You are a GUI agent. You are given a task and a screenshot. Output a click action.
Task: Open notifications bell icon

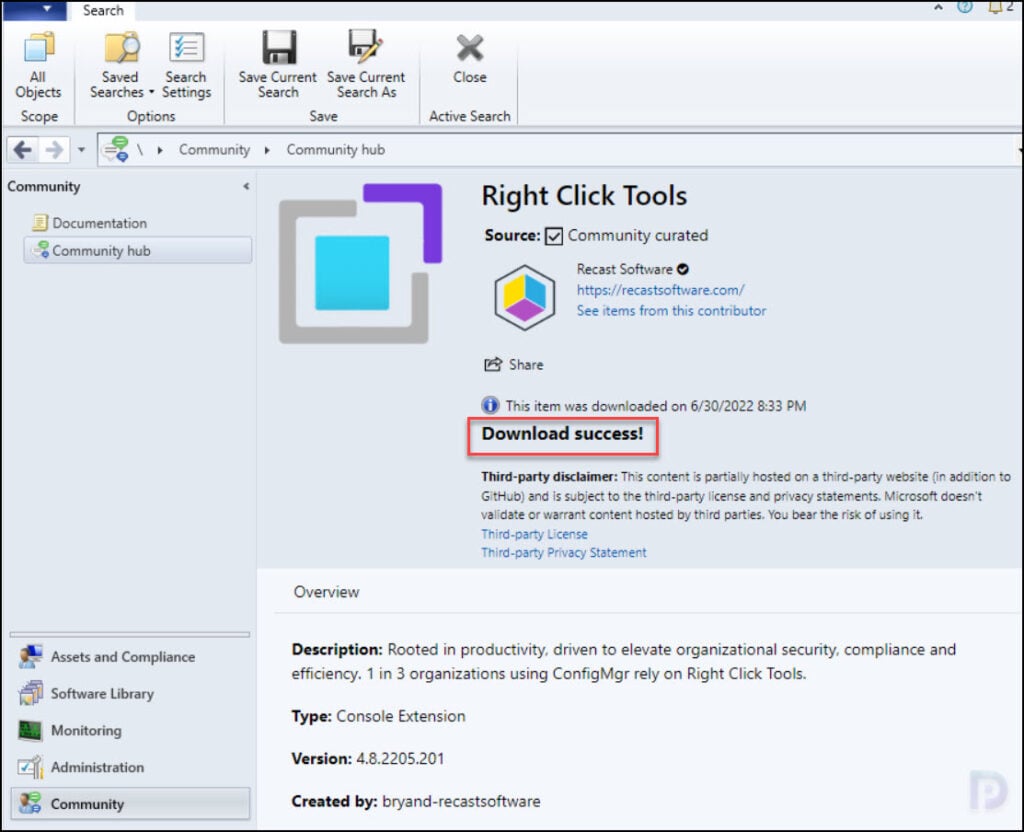pos(995,7)
